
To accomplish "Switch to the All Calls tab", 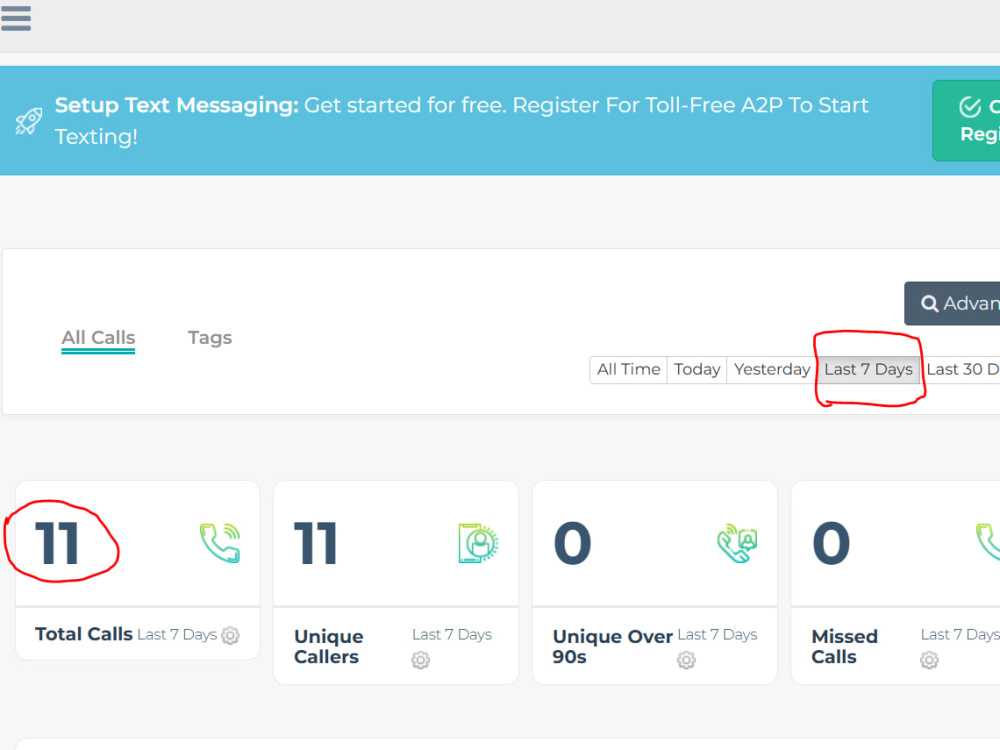I will click(98, 338).
